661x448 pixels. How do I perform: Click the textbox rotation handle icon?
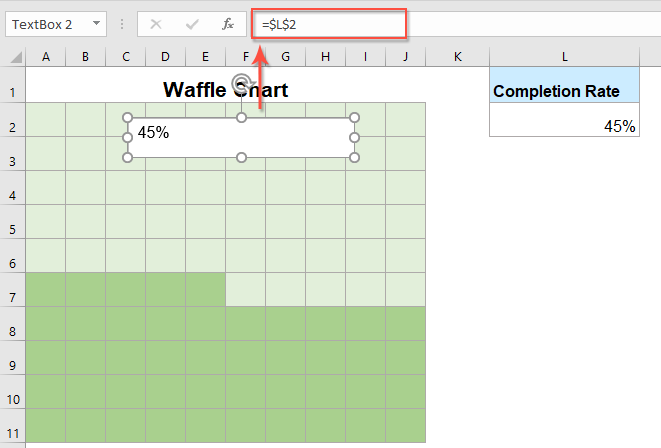241,84
